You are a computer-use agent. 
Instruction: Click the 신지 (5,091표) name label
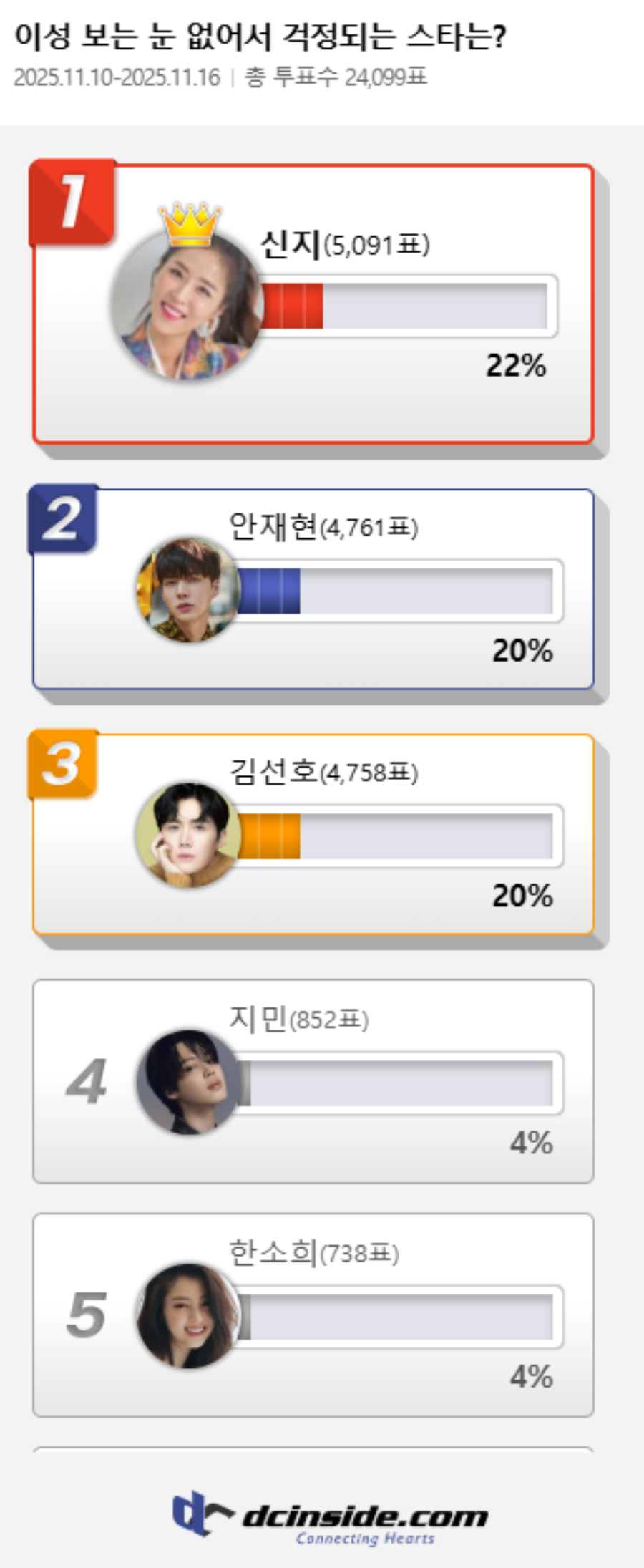click(345, 245)
